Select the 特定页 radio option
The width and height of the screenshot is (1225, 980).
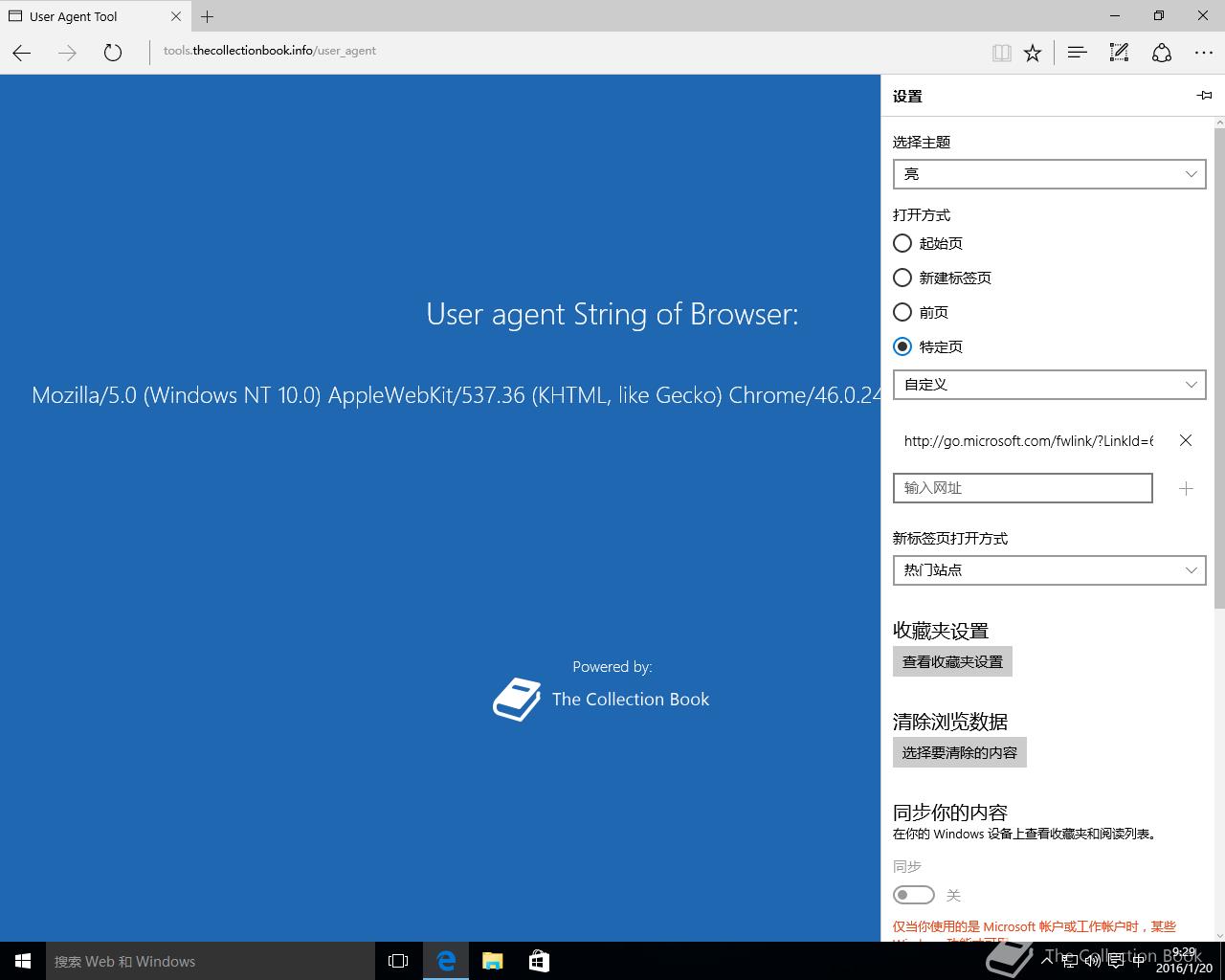coord(902,346)
